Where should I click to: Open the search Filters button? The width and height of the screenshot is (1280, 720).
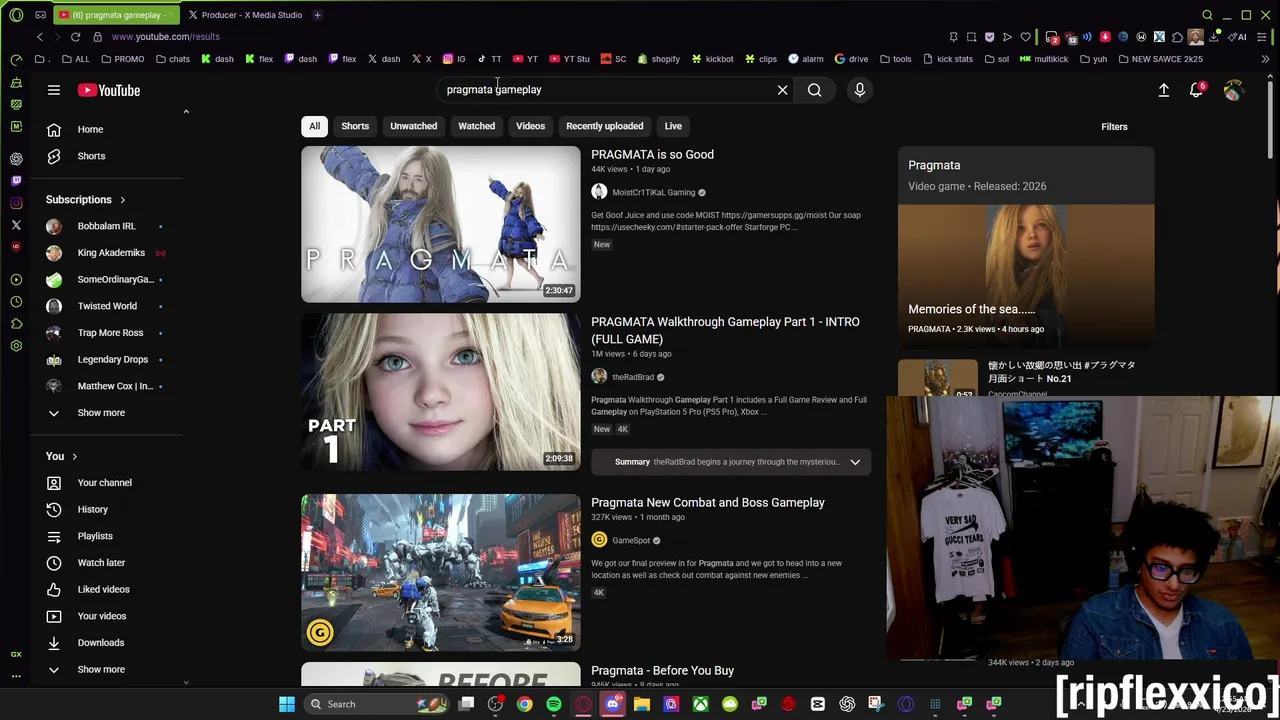coord(1114,127)
